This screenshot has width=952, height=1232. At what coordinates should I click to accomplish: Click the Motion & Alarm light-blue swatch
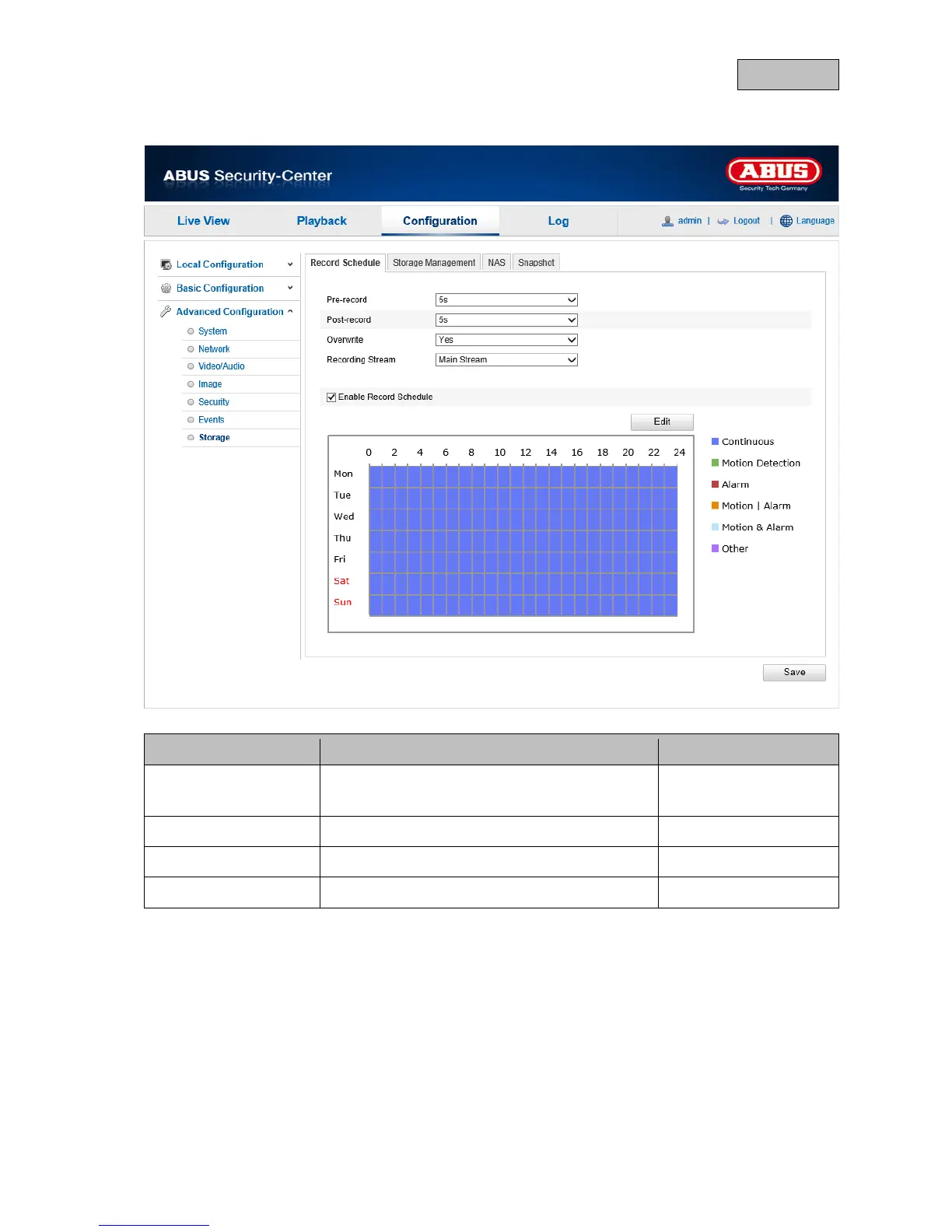click(x=715, y=527)
